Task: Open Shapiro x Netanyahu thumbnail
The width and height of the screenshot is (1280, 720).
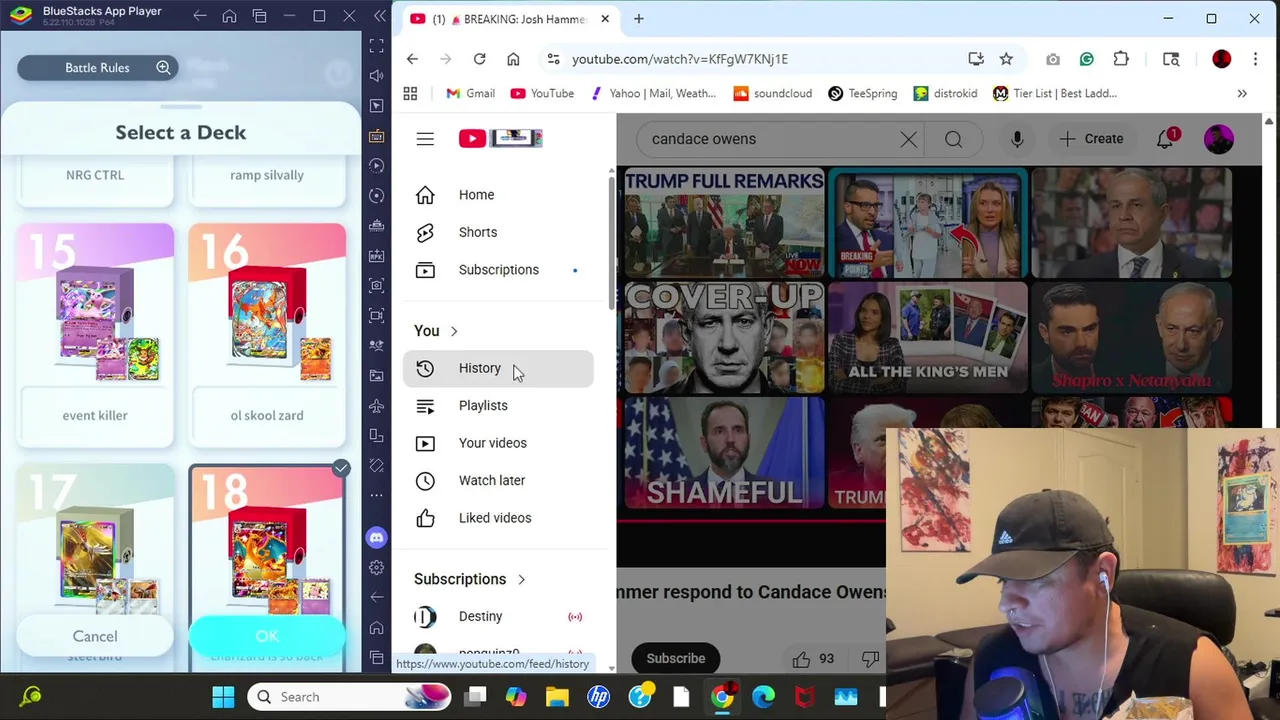Action: point(1131,337)
